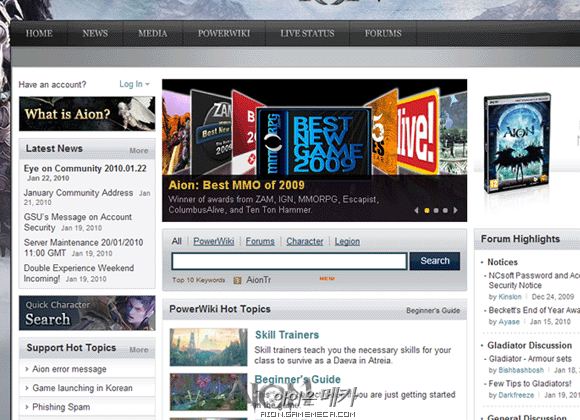Open the Gladiator Discussion category

(529, 345)
